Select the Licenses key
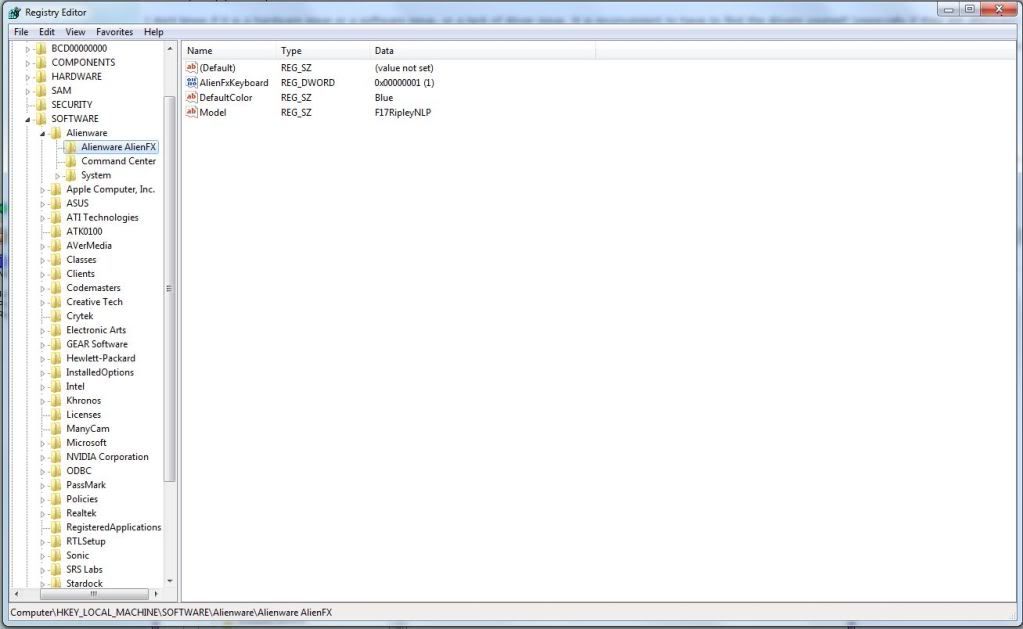 tap(84, 414)
